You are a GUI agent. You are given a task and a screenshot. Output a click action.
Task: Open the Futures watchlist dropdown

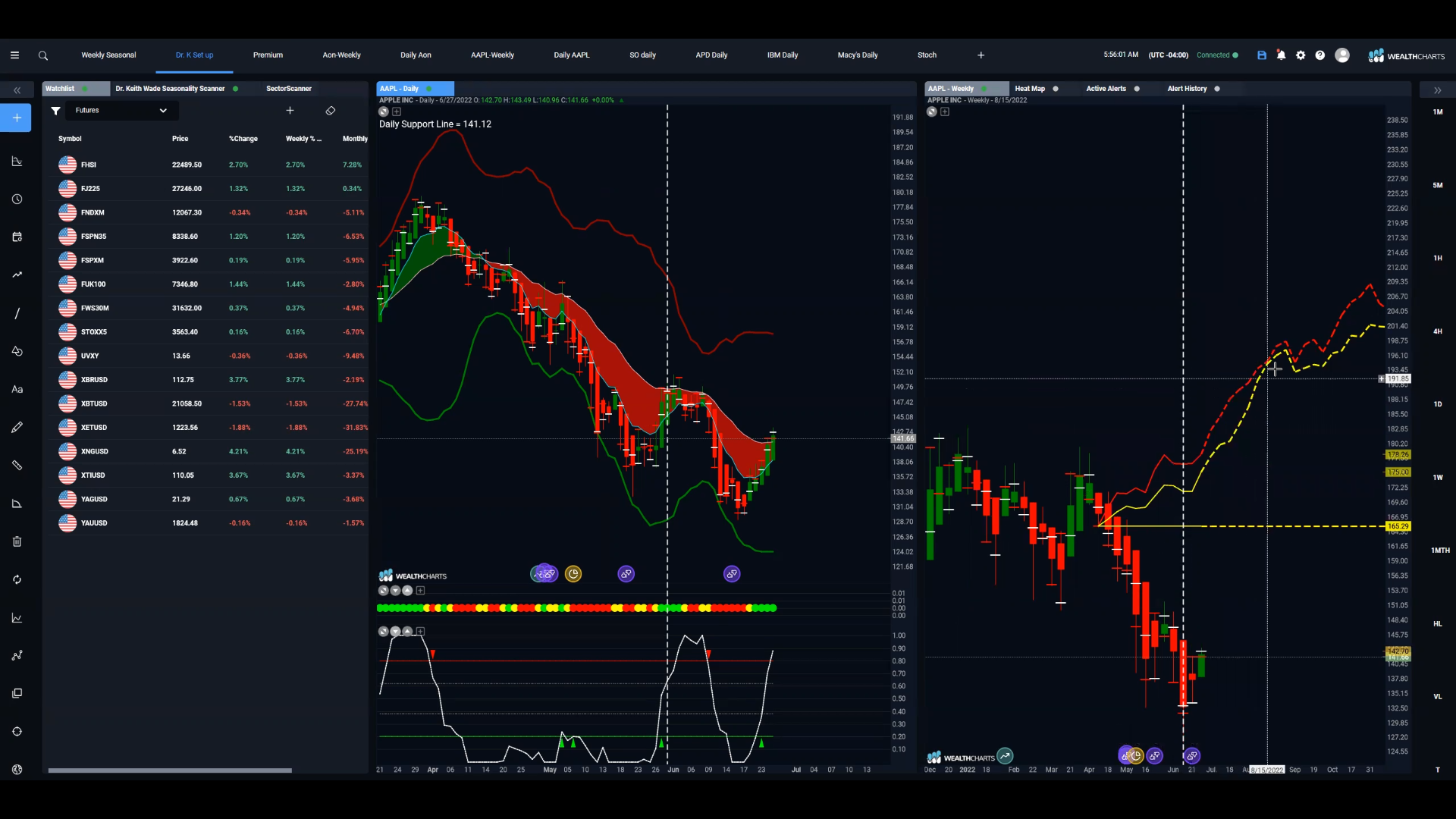pos(121,111)
